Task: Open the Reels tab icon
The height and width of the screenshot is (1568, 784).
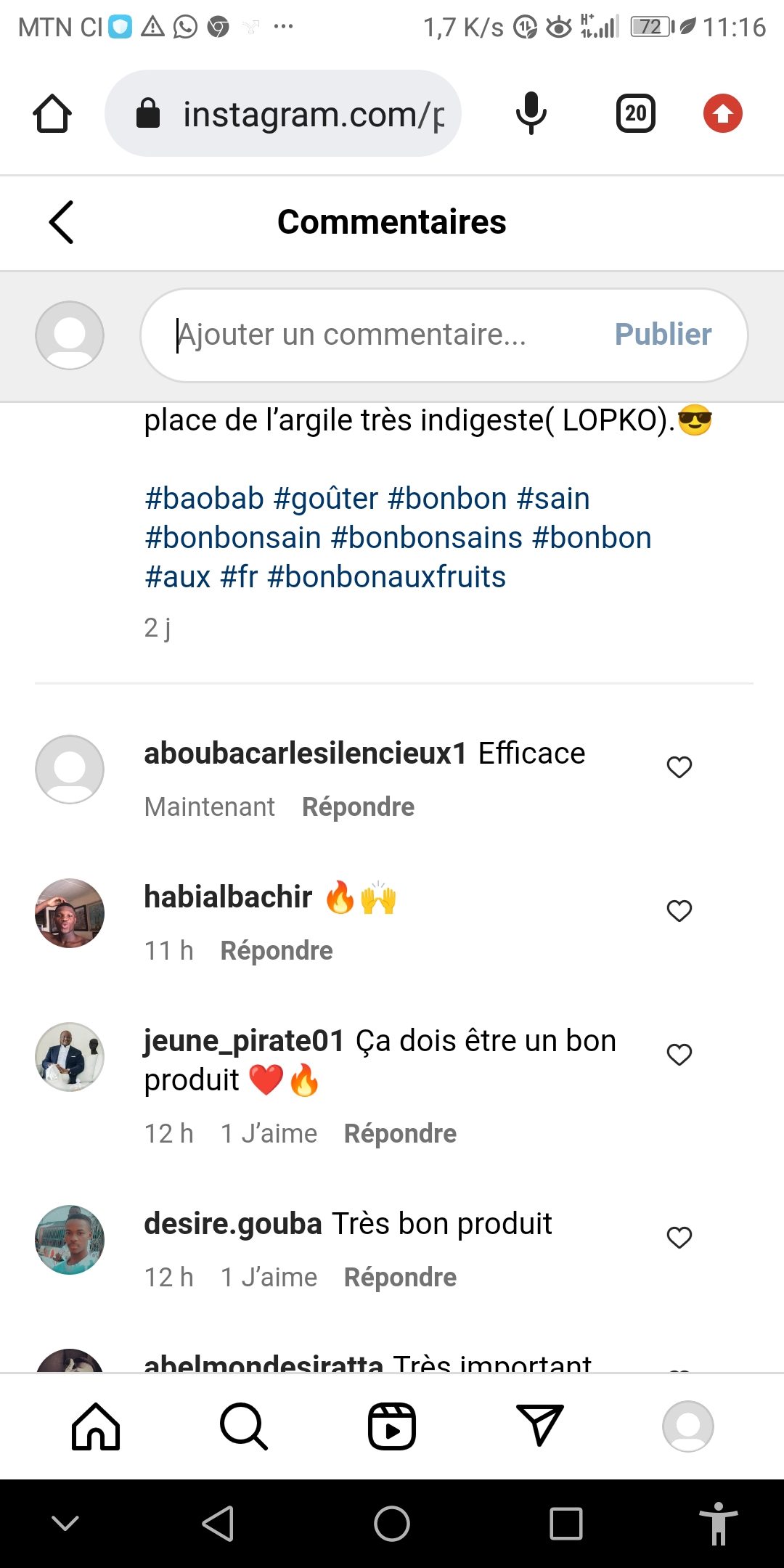Action: point(392,1426)
